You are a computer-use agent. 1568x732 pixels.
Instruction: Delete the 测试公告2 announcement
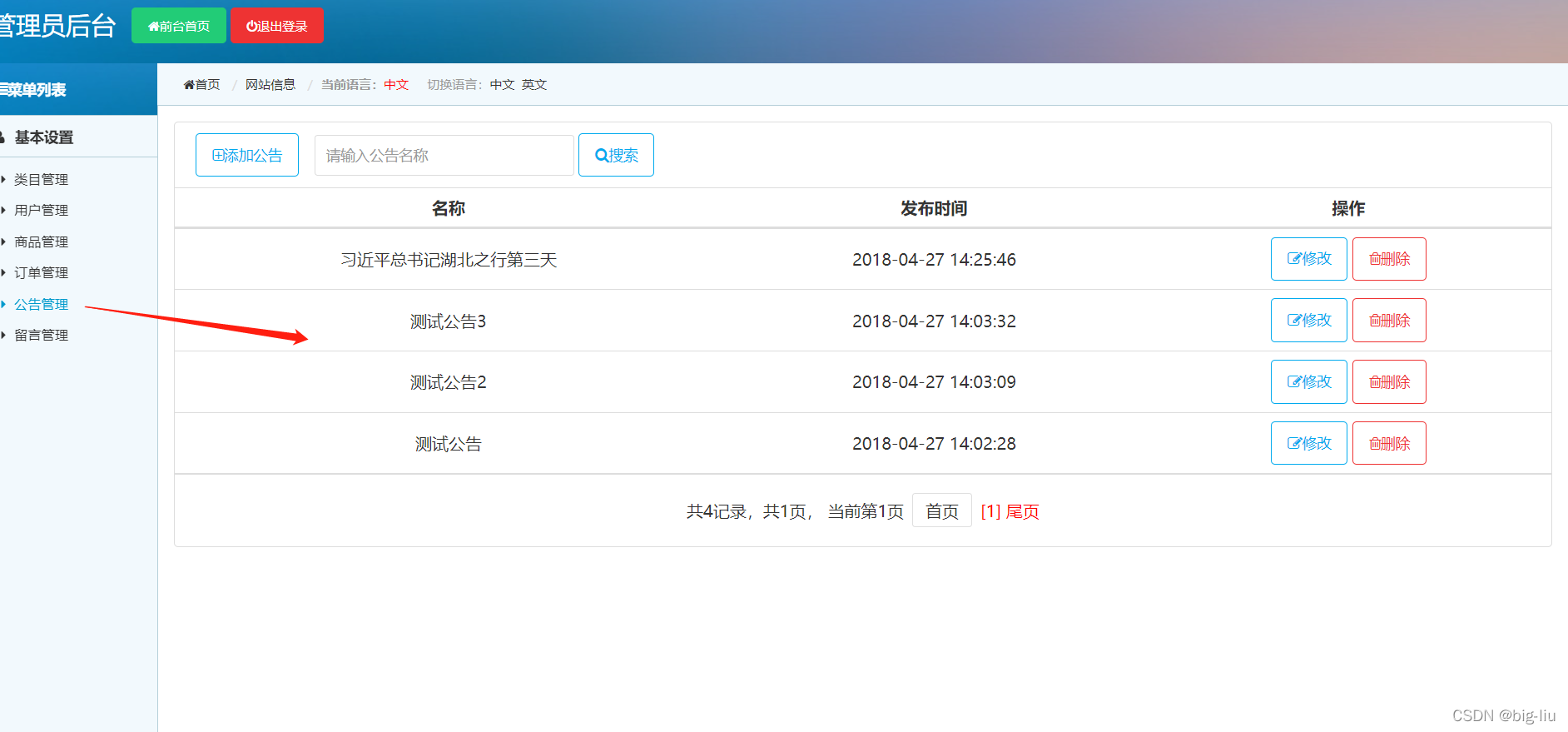pos(1389,381)
